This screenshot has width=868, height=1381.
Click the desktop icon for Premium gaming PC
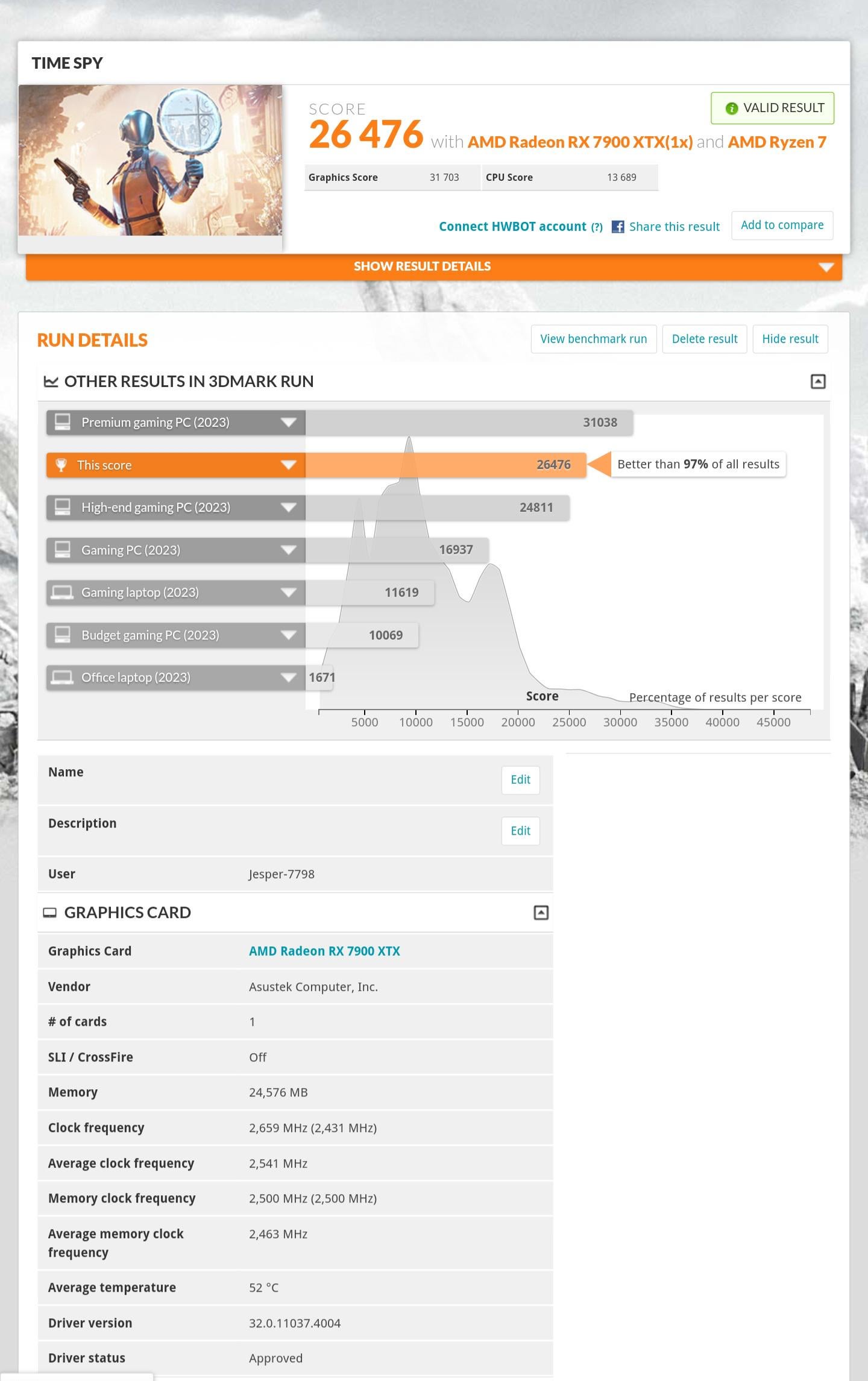point(63,422)
